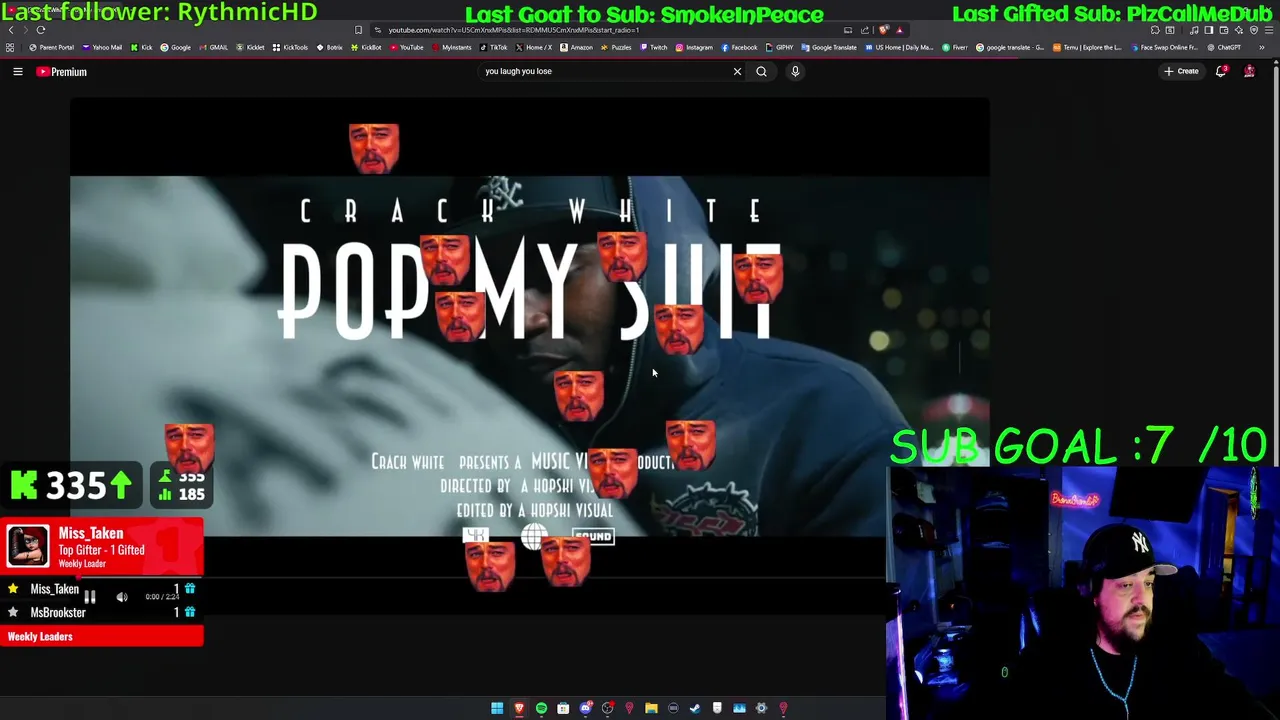Open the YouTube bookmark

(406, 47)
